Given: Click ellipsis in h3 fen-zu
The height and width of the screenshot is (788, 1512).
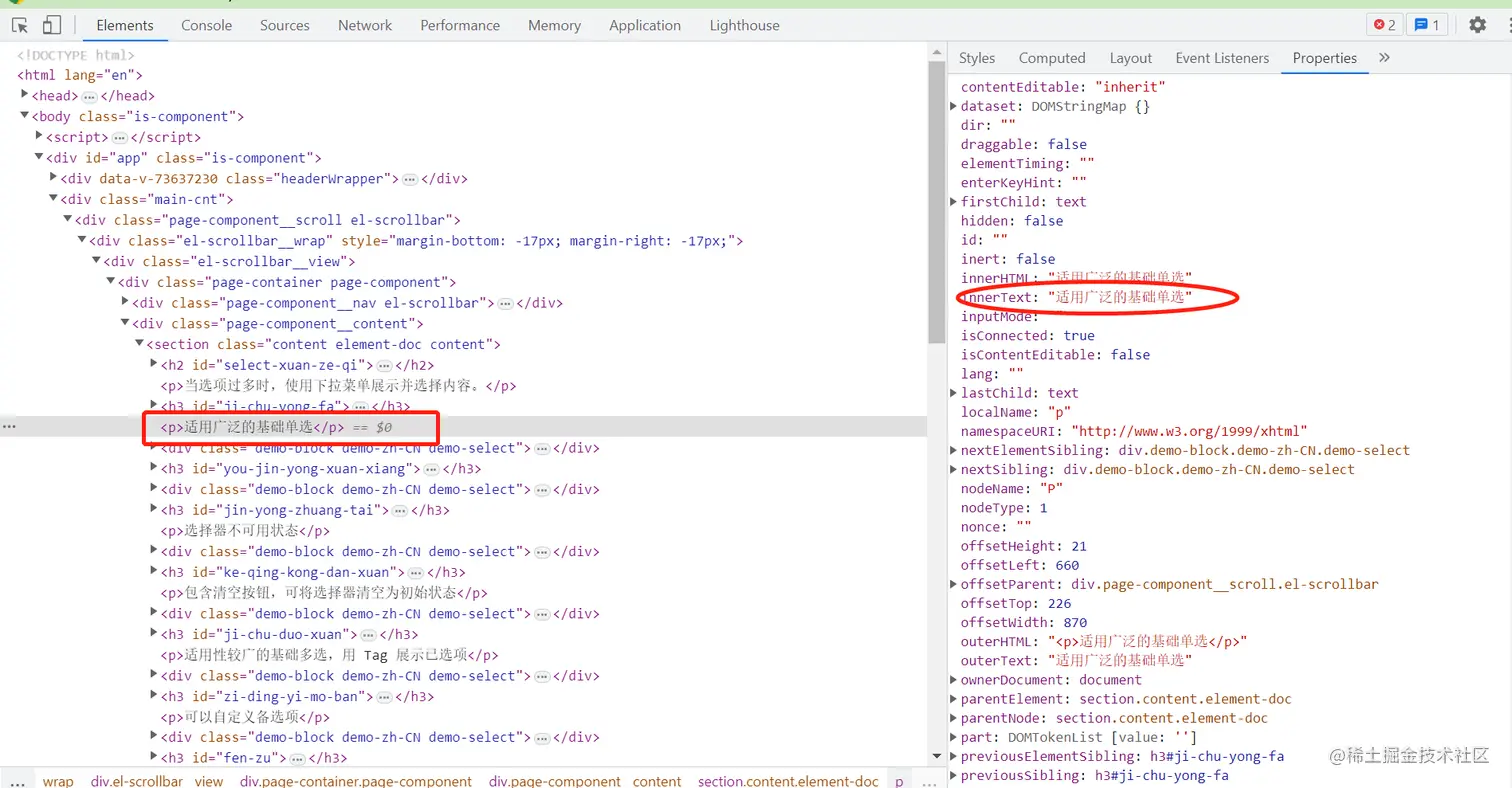Looking at the screenshot, I should [x=298, y=758].
